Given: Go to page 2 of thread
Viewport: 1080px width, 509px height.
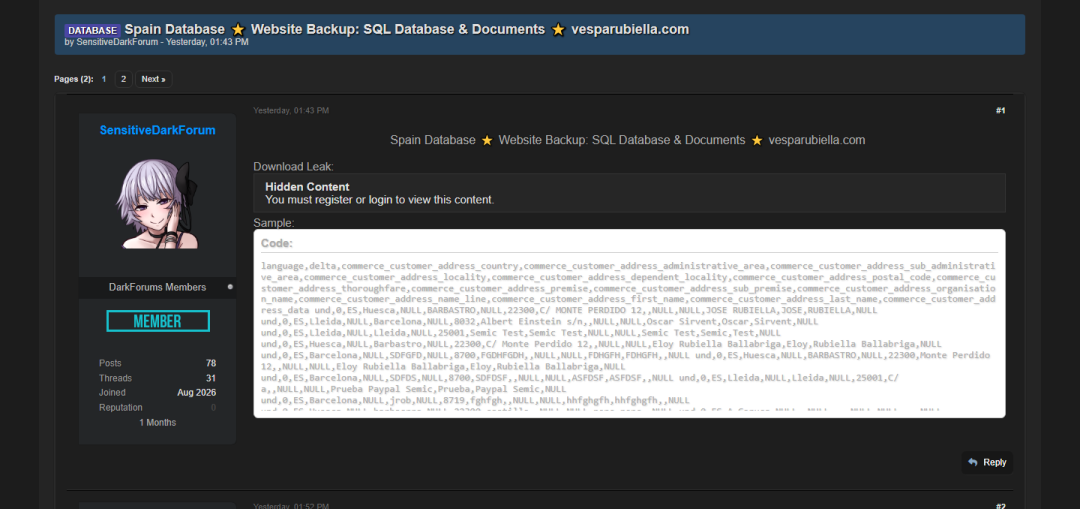Looking at the screenshot, I should (123, 79).
